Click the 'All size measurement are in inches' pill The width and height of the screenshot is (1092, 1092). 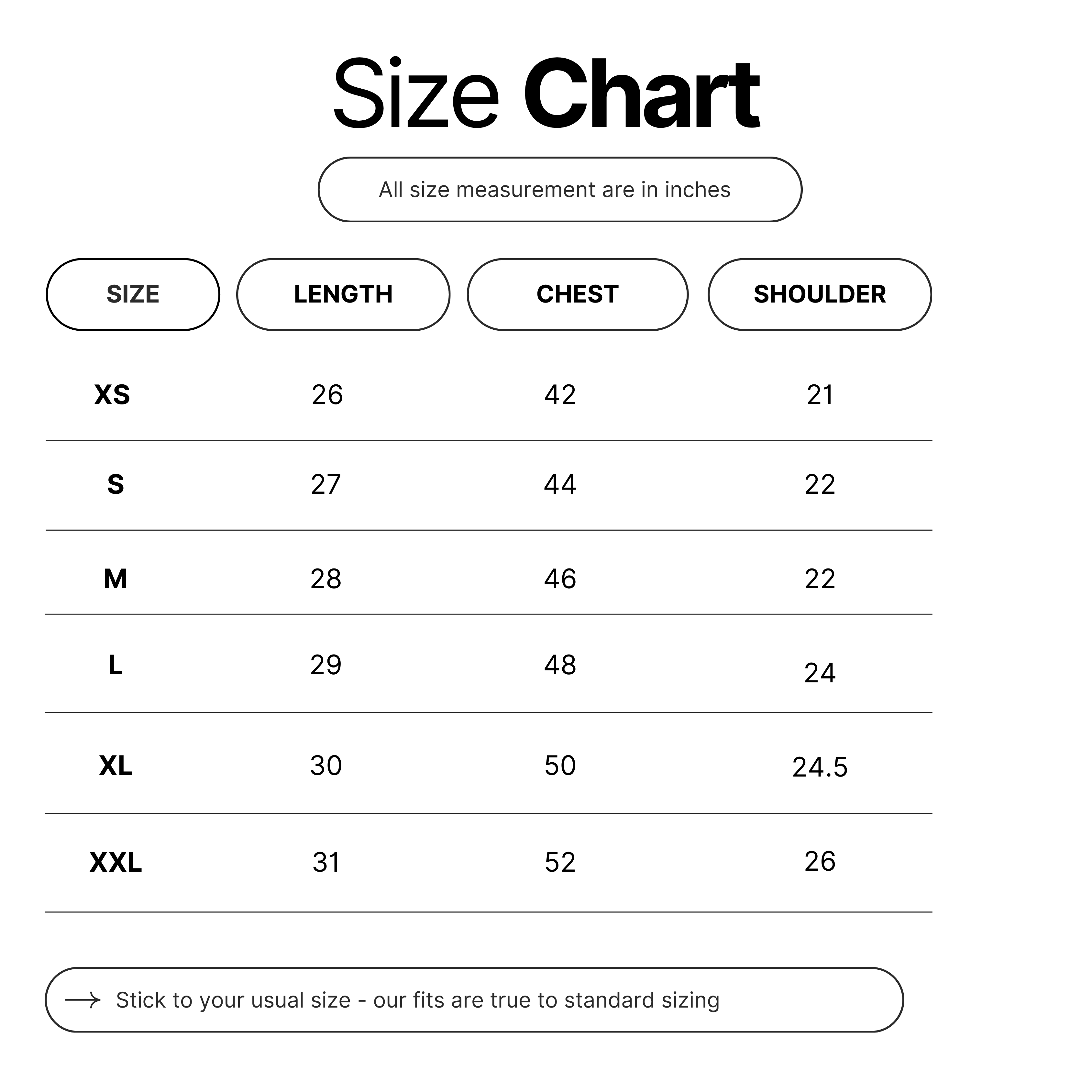pyautogui.click(x=559, y=190)
